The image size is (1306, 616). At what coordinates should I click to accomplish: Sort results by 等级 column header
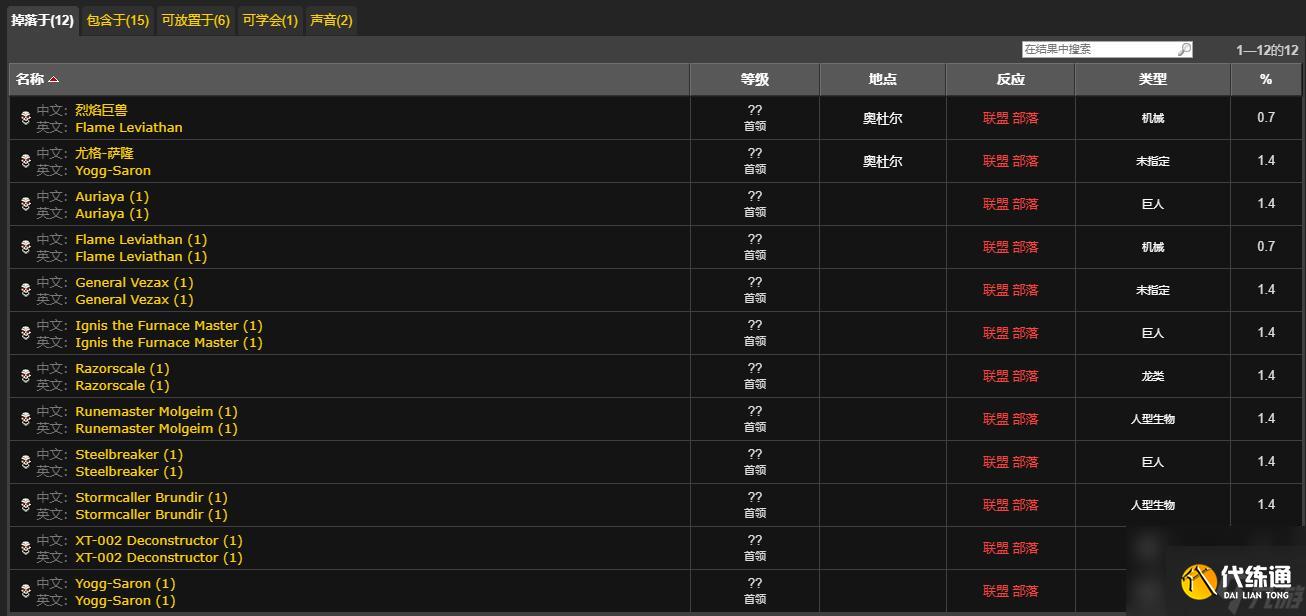[x=754, y=79]
